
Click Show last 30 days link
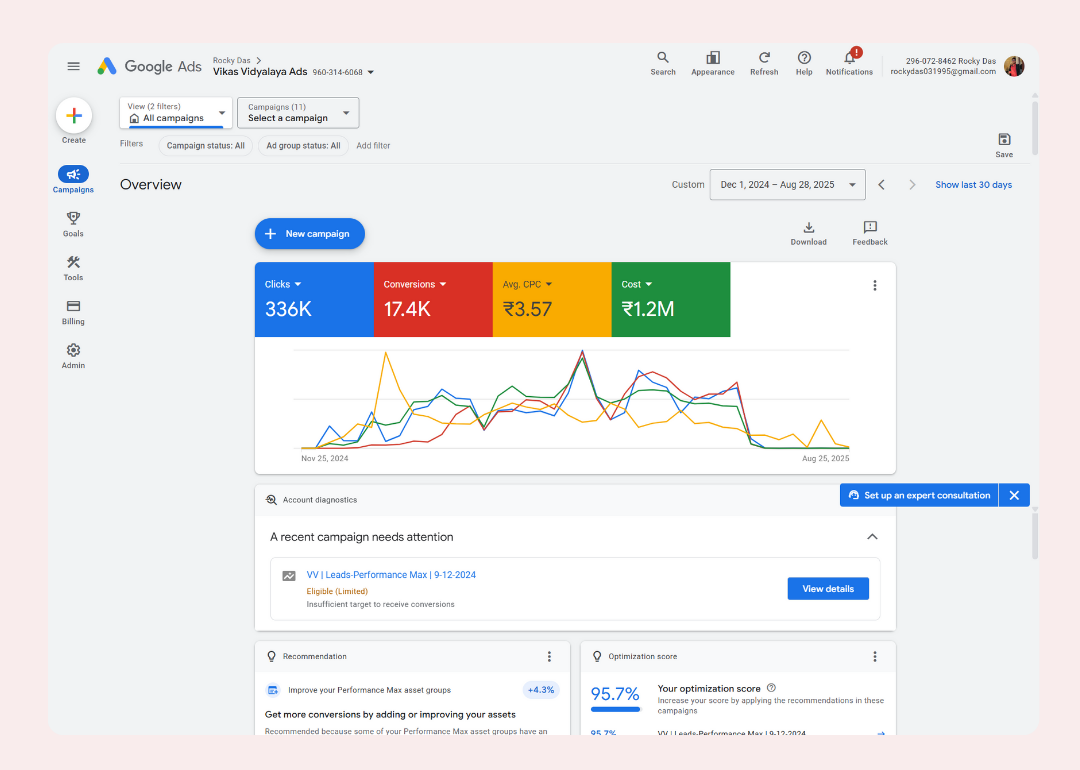click(973, 185)
